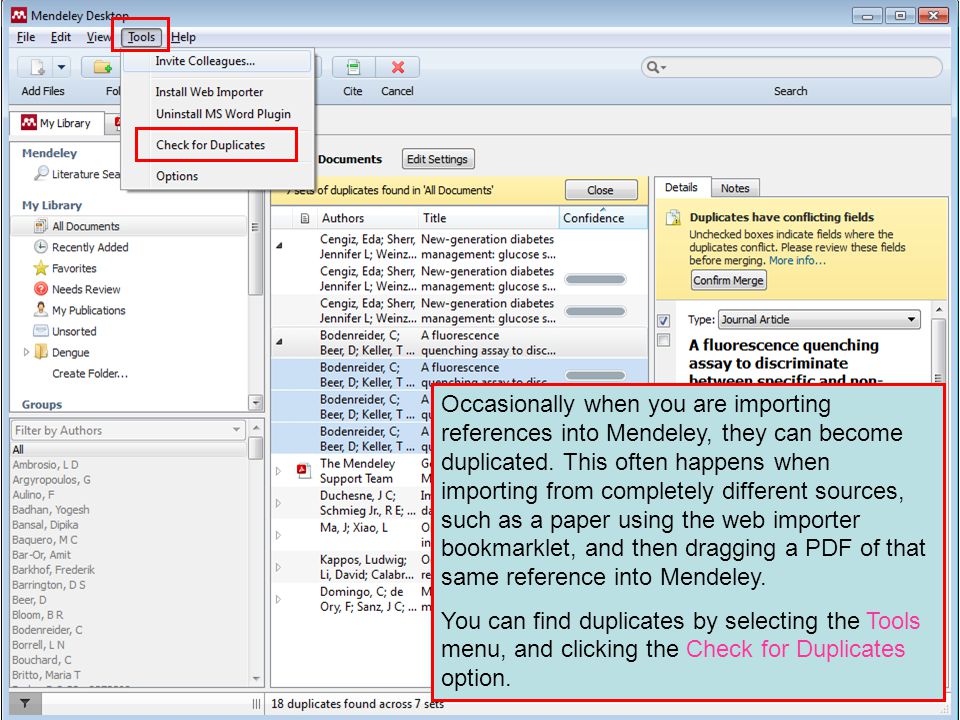Click the Unsorted folder icon
This screenshot has width=960, height=720.
[40, 331]
